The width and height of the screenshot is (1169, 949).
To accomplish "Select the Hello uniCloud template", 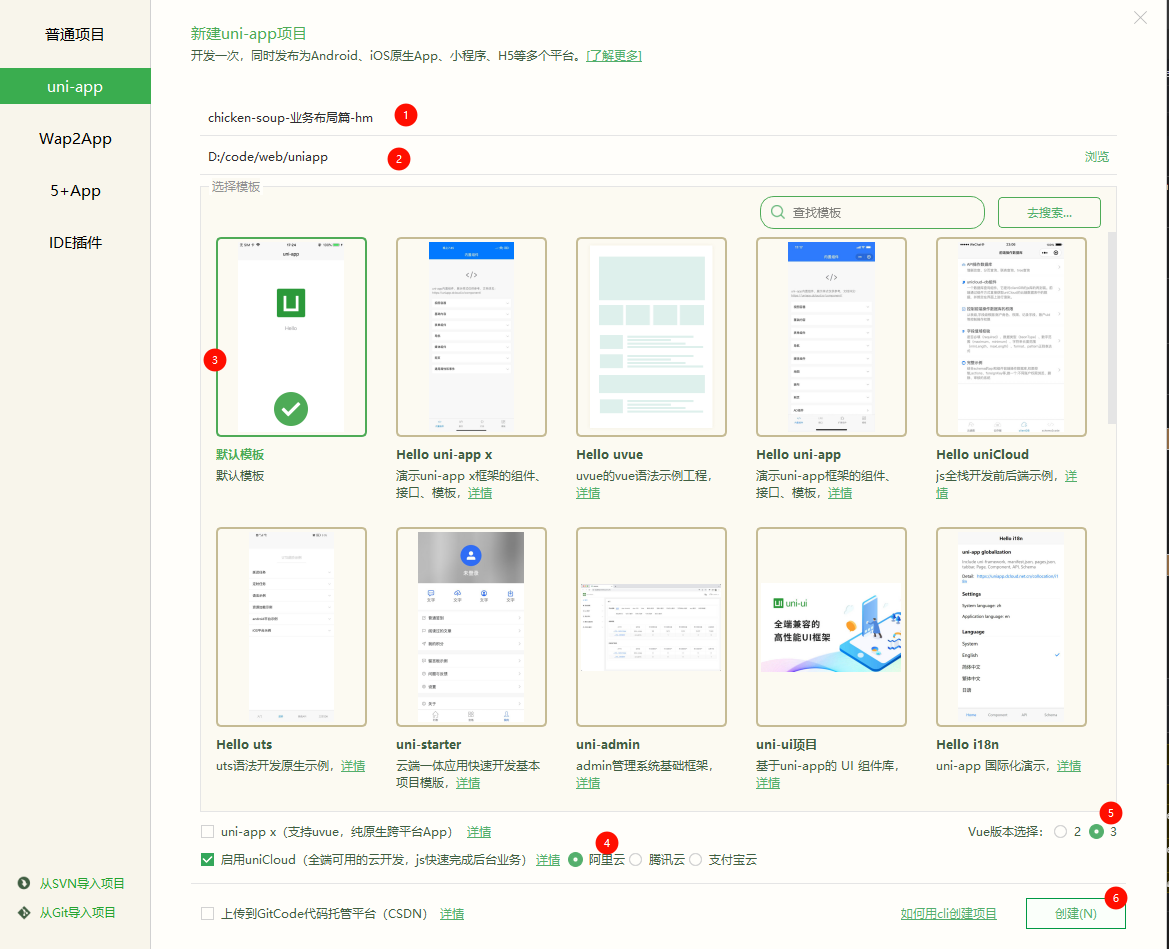I will click(1012, 337).
